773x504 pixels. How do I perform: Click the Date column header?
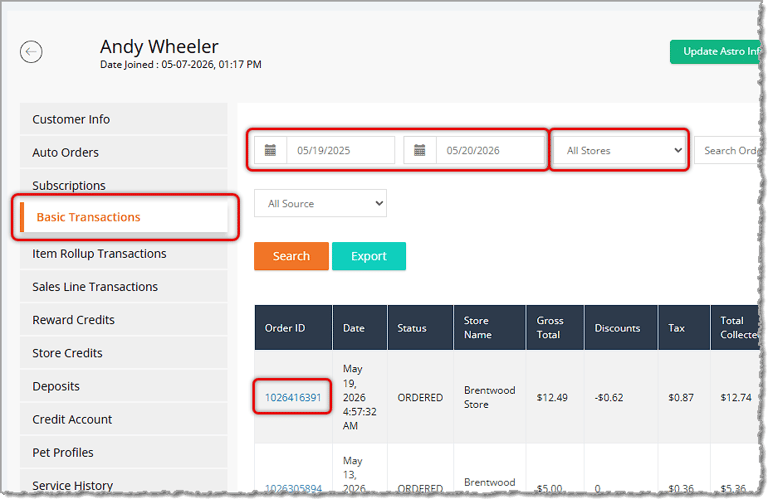[x=360, y=328]
